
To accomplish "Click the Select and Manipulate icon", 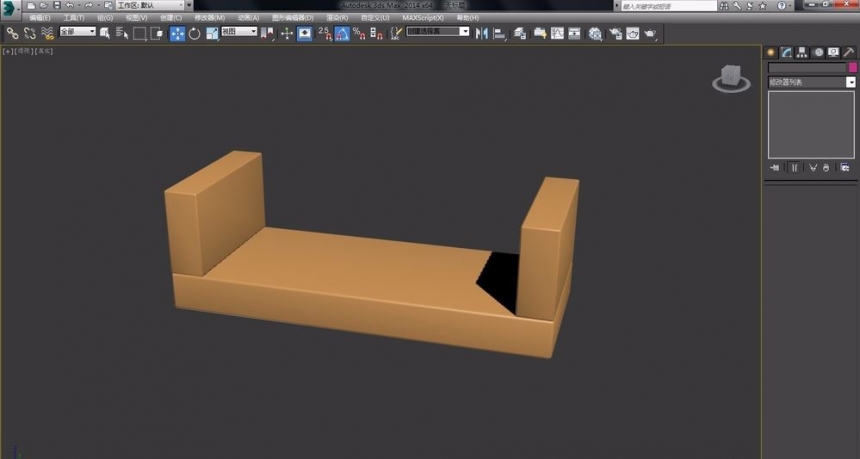I will [287, 34].
